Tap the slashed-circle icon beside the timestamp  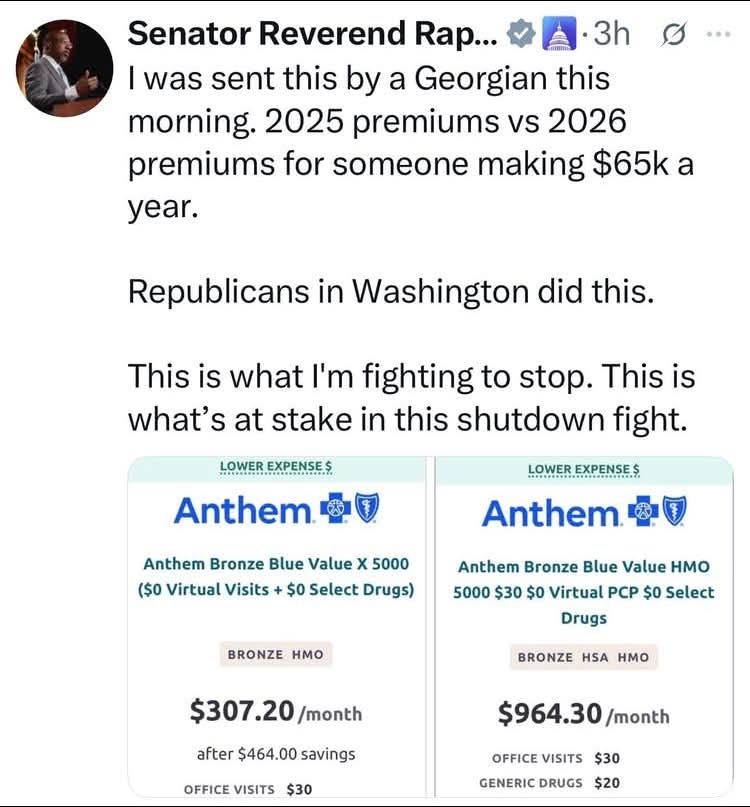pos(670,35)
